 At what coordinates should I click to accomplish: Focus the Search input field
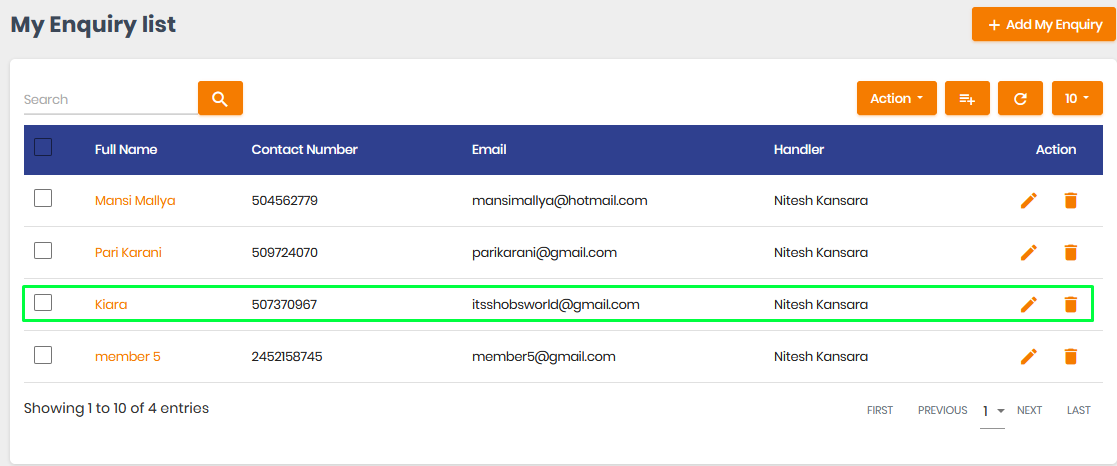point(110,100)
